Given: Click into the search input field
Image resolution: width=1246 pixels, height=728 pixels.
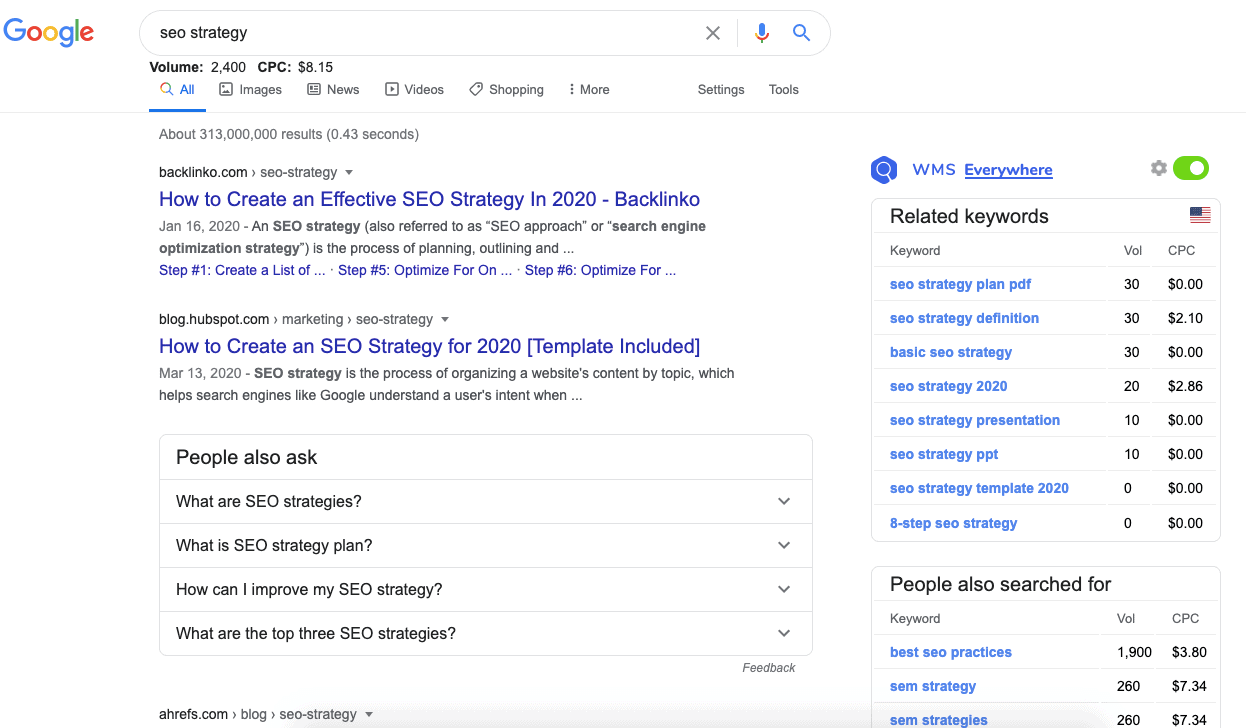Looking at the screenshot, I should [x=420, y=33].
